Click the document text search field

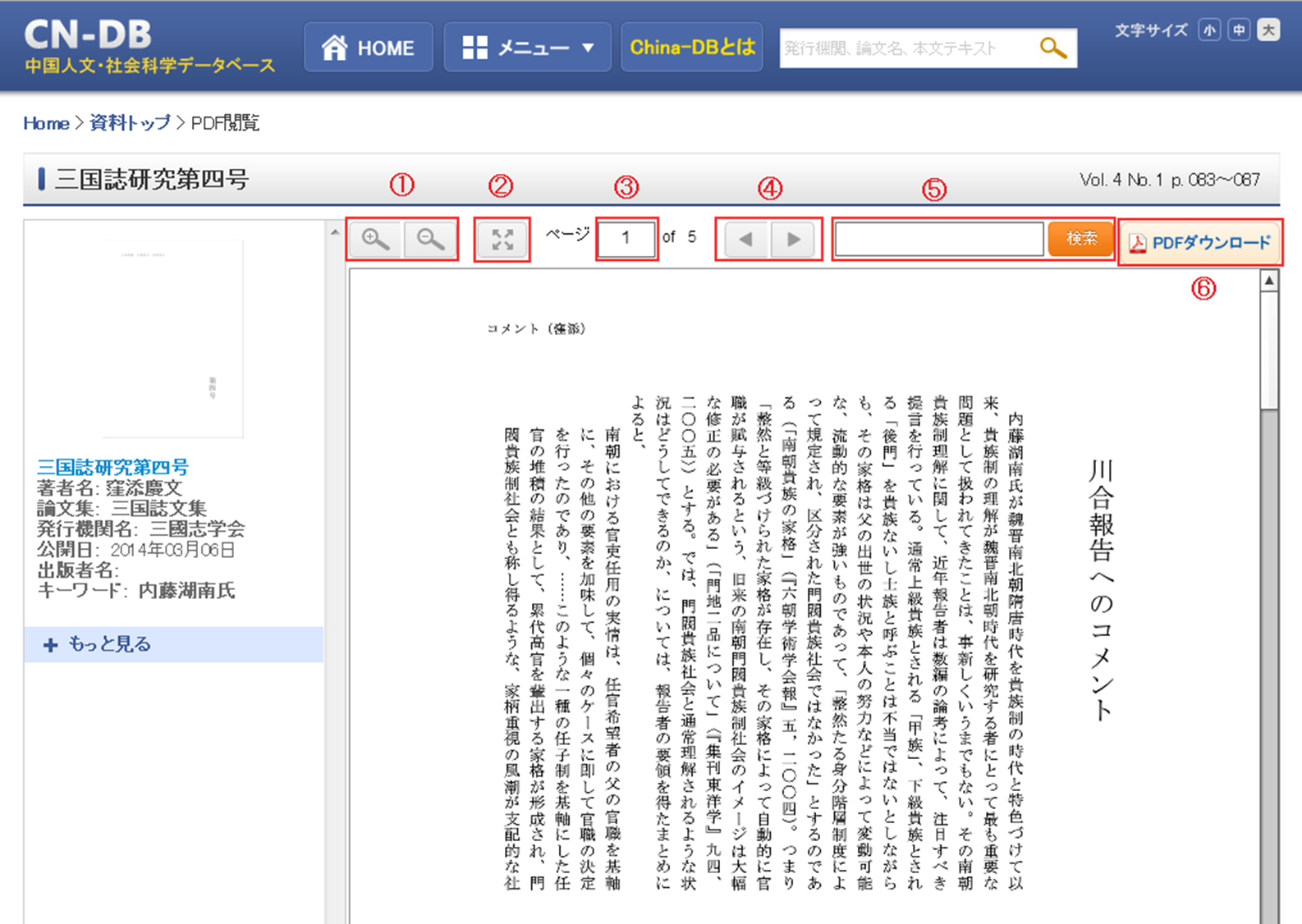point(939,239)
